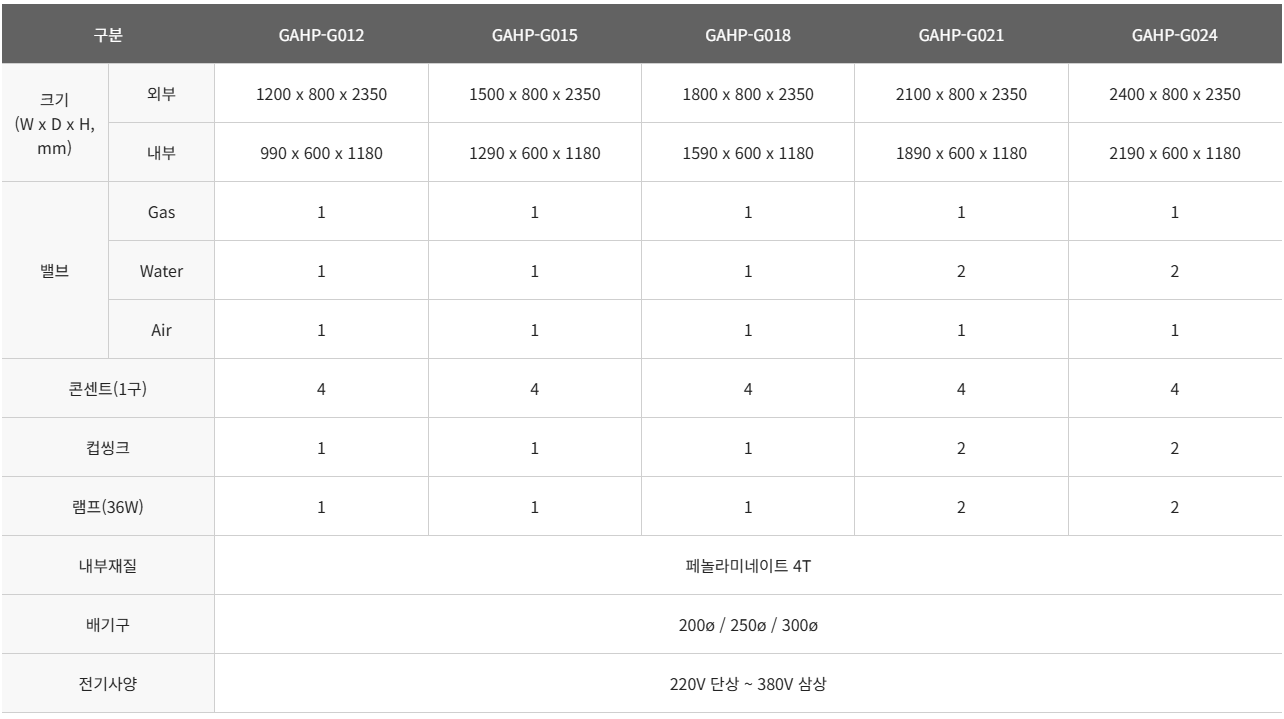Click the 램프(36W) row label

[x=108, y=507]
